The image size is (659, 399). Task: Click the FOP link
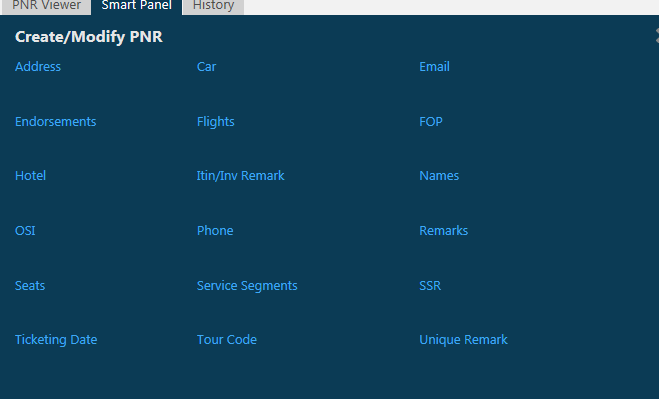(x=431, y=122)
